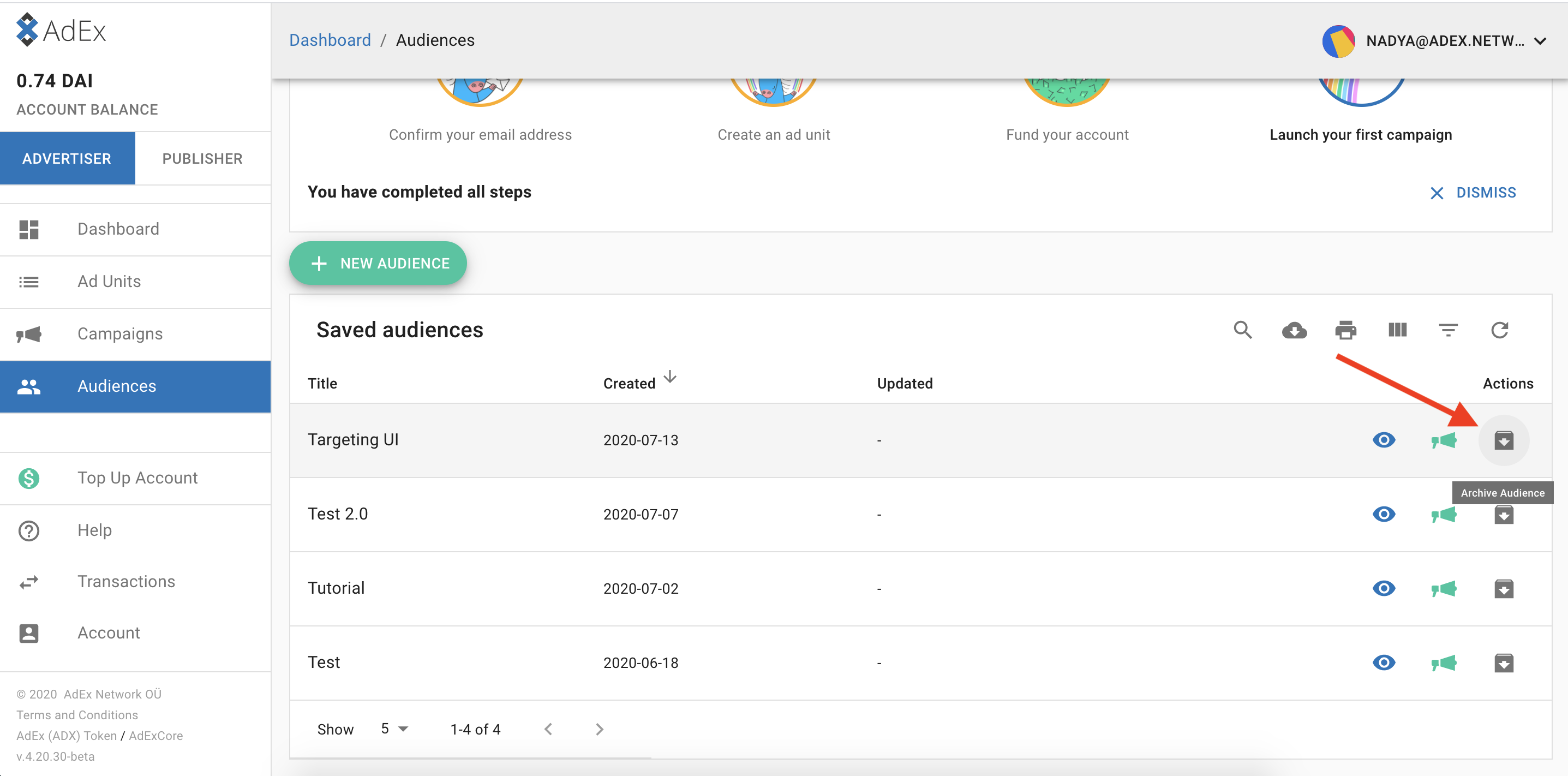1568x776 pixels.
Task: Click the 2020-07-02 created date
Action: tap(641, 588)
